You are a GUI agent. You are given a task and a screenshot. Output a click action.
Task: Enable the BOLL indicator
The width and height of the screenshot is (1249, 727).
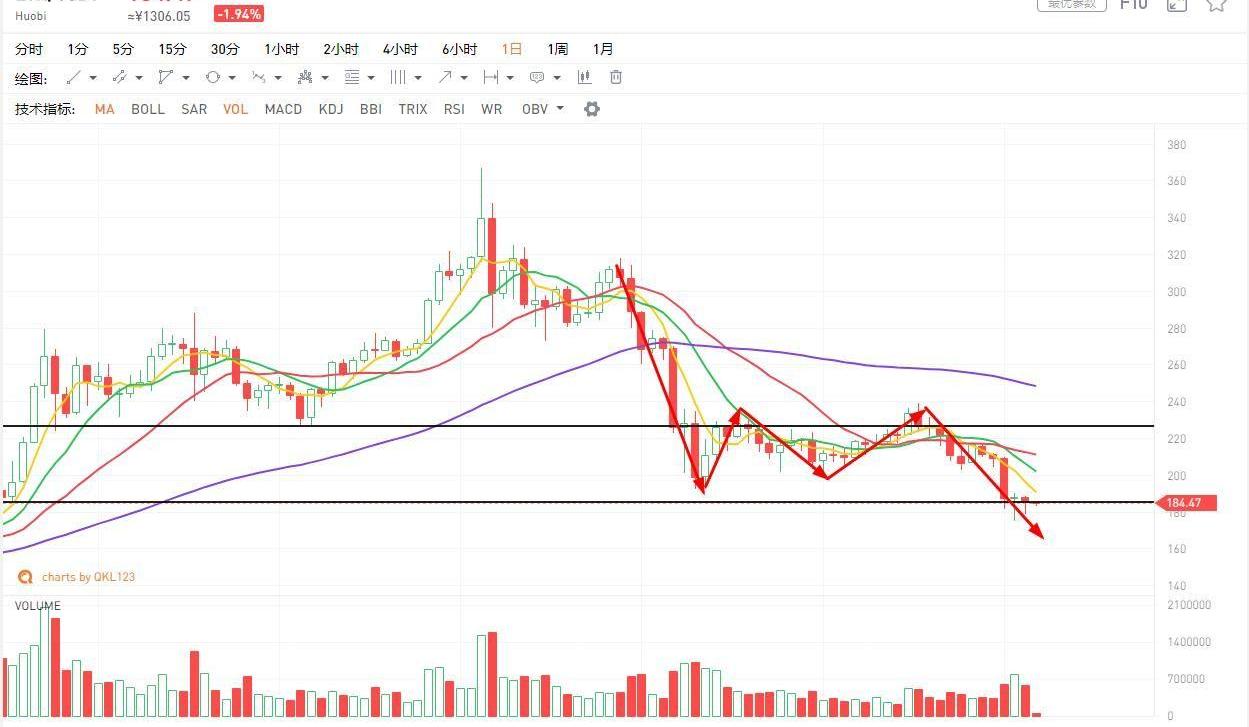[x=148, y=109]
